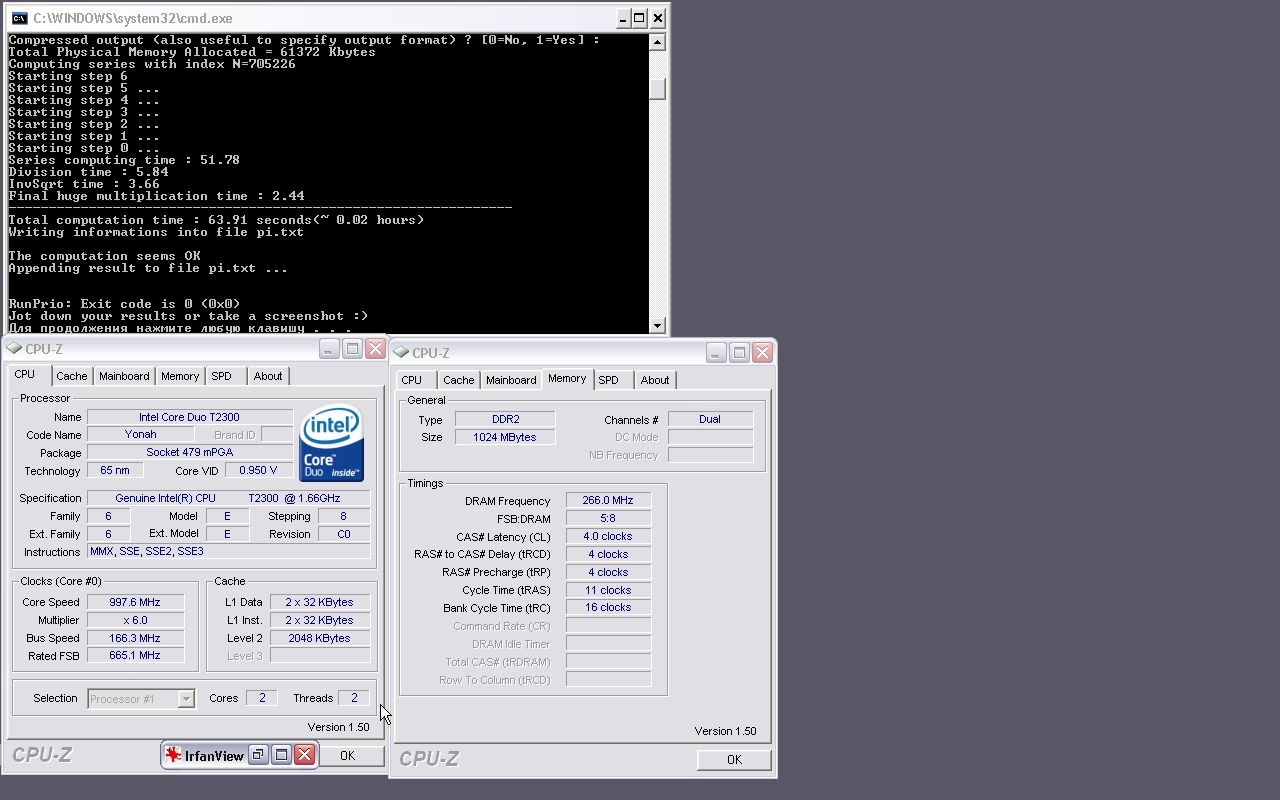Screen dimensions: 1280x800
Task: Open About tab in Memory window
Action: click(x=655, y=380)
